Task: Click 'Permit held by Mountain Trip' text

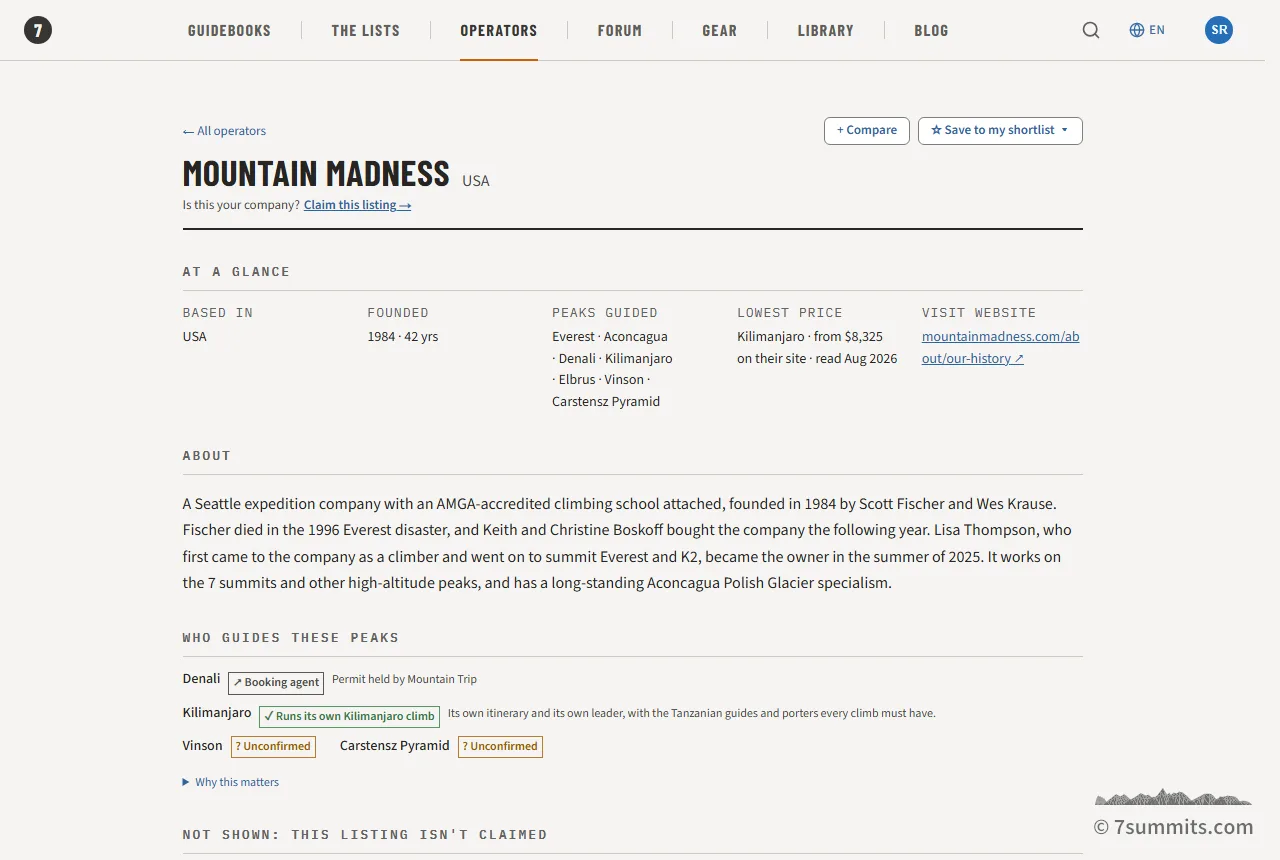Action: tap(404, 679)
